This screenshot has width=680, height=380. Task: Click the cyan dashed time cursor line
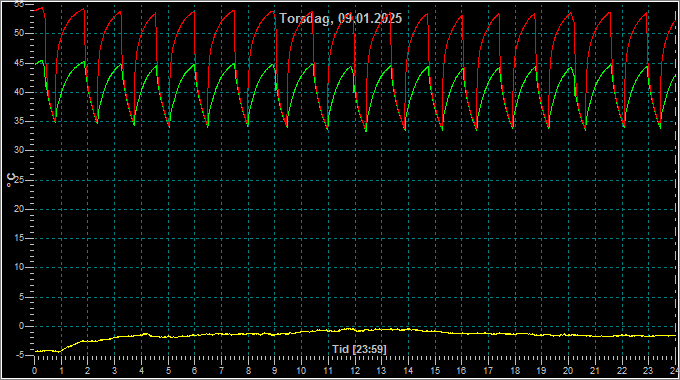click(676, 182)
